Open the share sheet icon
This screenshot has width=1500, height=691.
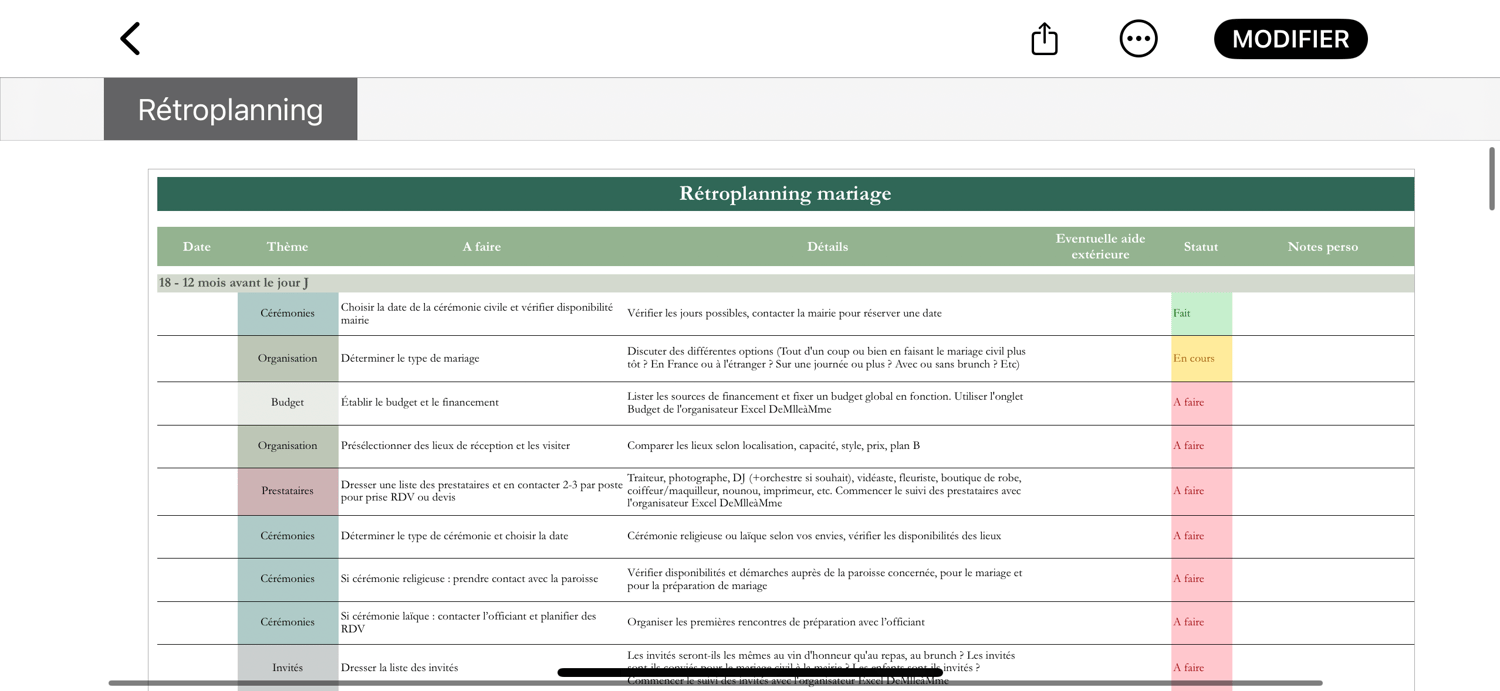click(x=1044, y=39)
